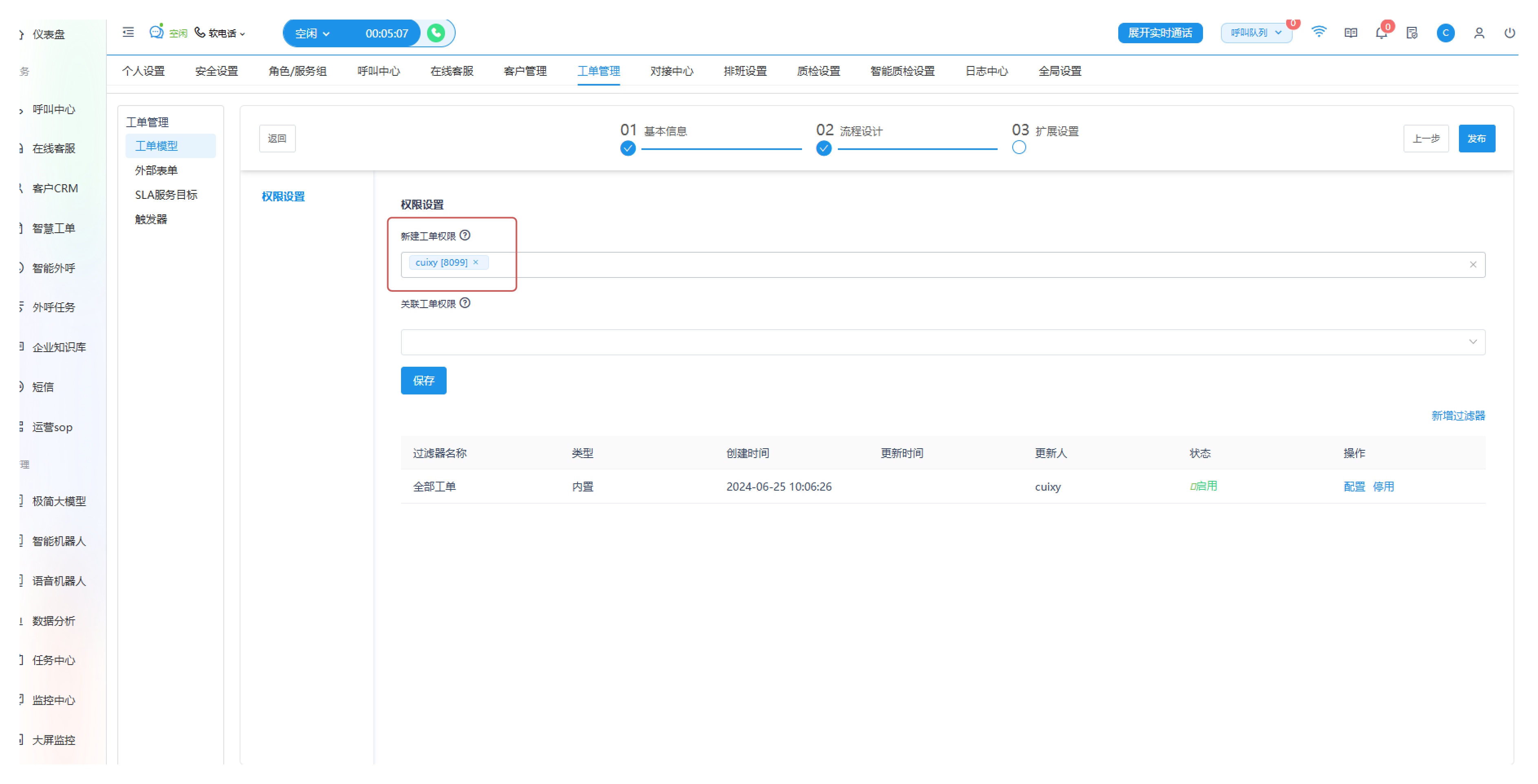Open the user profile icon

[x=1479, y=33]
